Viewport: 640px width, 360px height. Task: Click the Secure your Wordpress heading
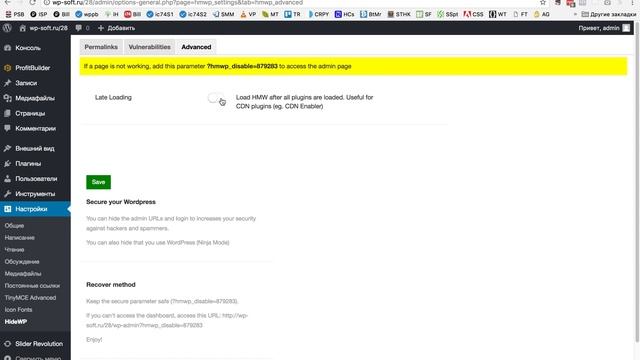pos(121,202)
